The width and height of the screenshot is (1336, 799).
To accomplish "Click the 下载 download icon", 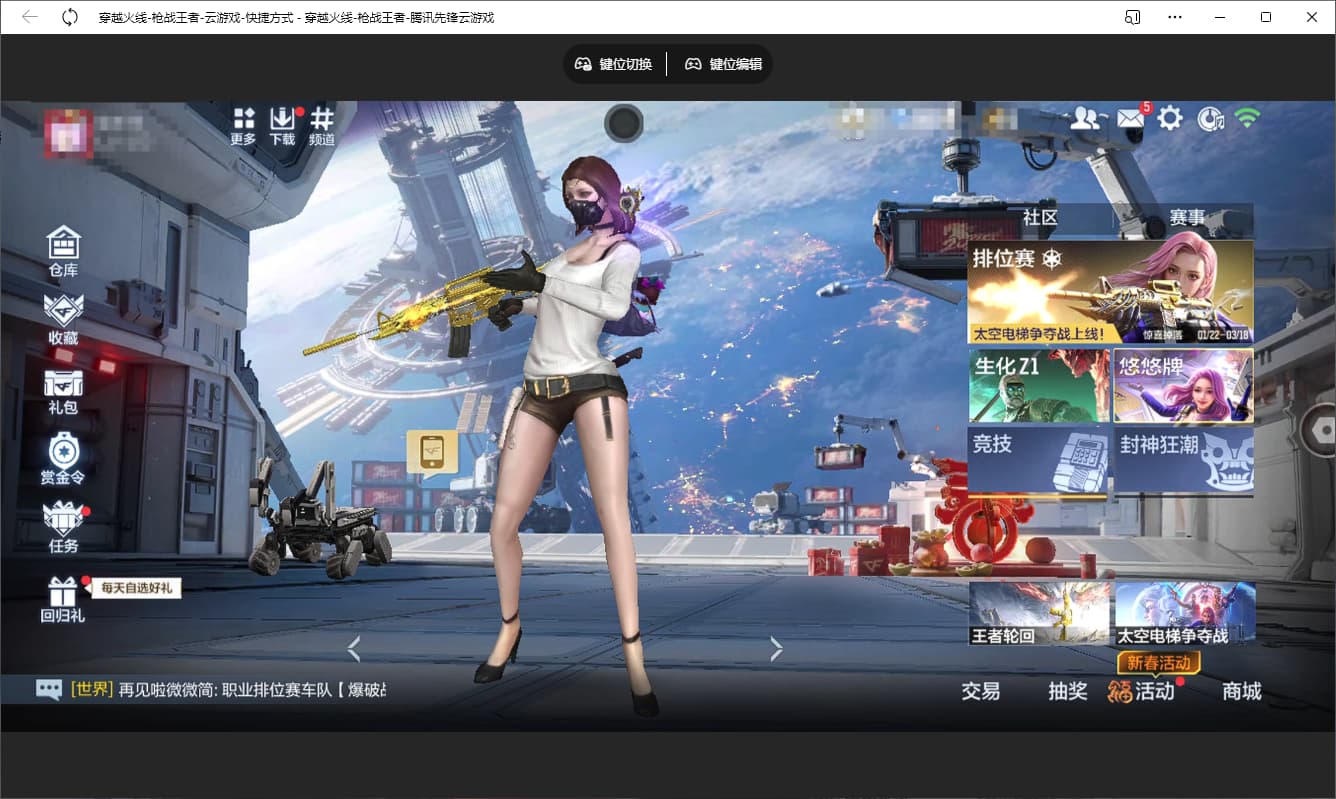I will click(282, 126).
